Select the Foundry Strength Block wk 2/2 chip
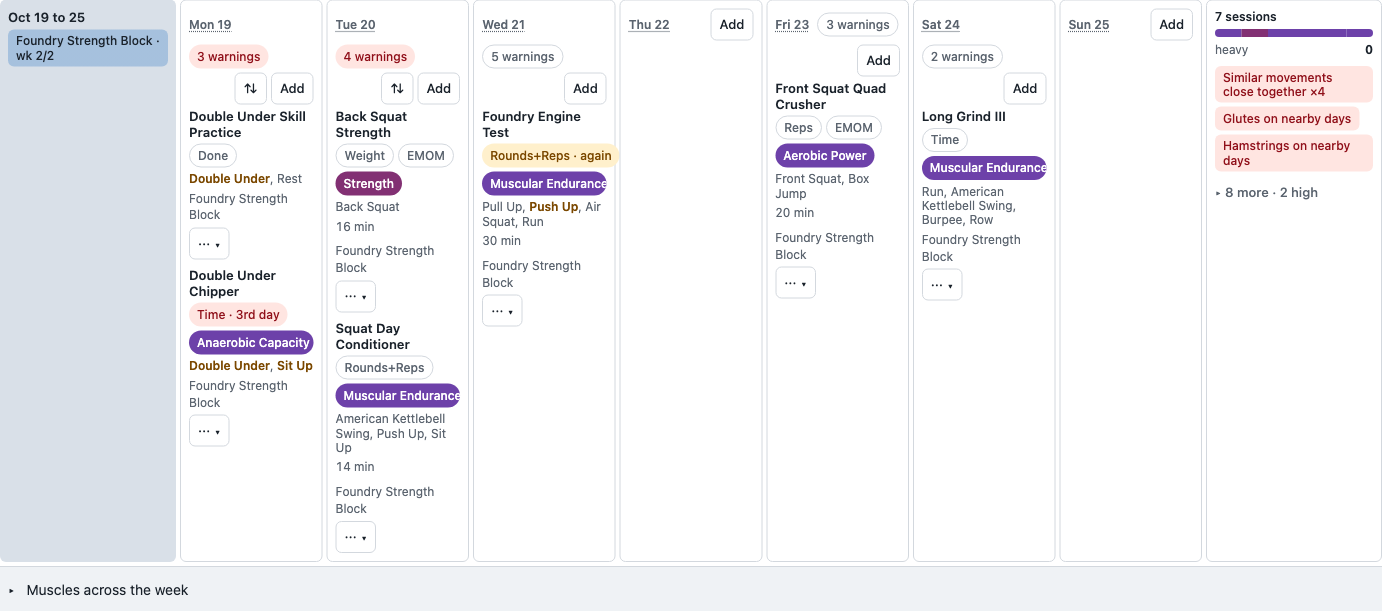 point(88,48)
